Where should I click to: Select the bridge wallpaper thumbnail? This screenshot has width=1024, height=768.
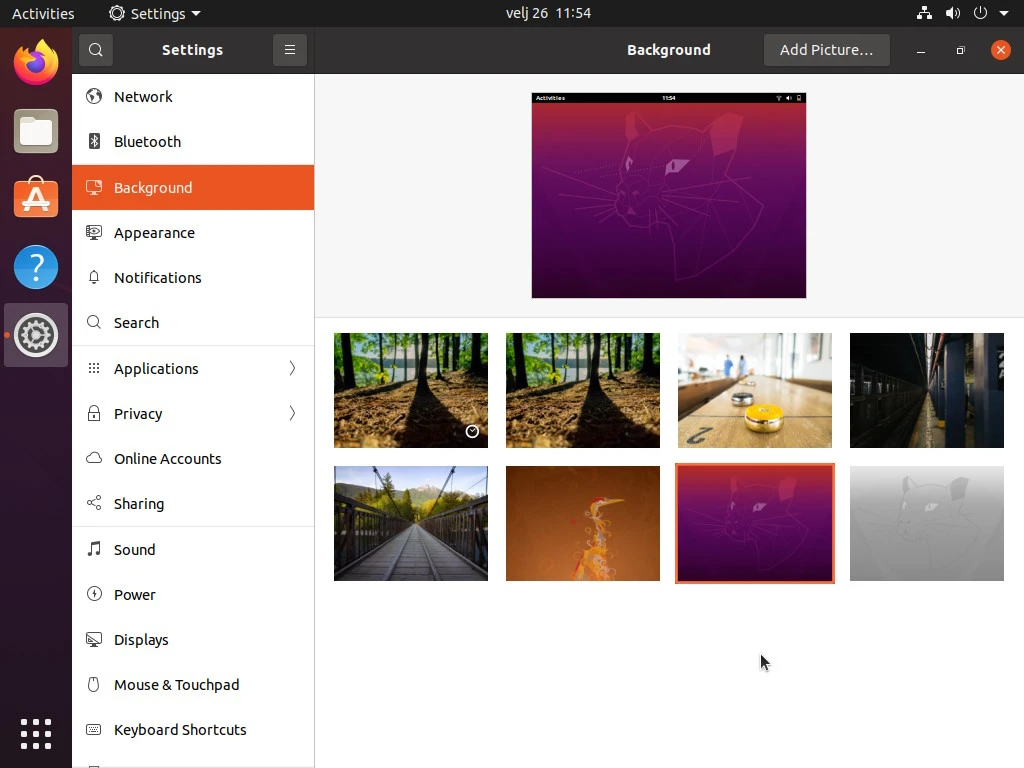410,523
